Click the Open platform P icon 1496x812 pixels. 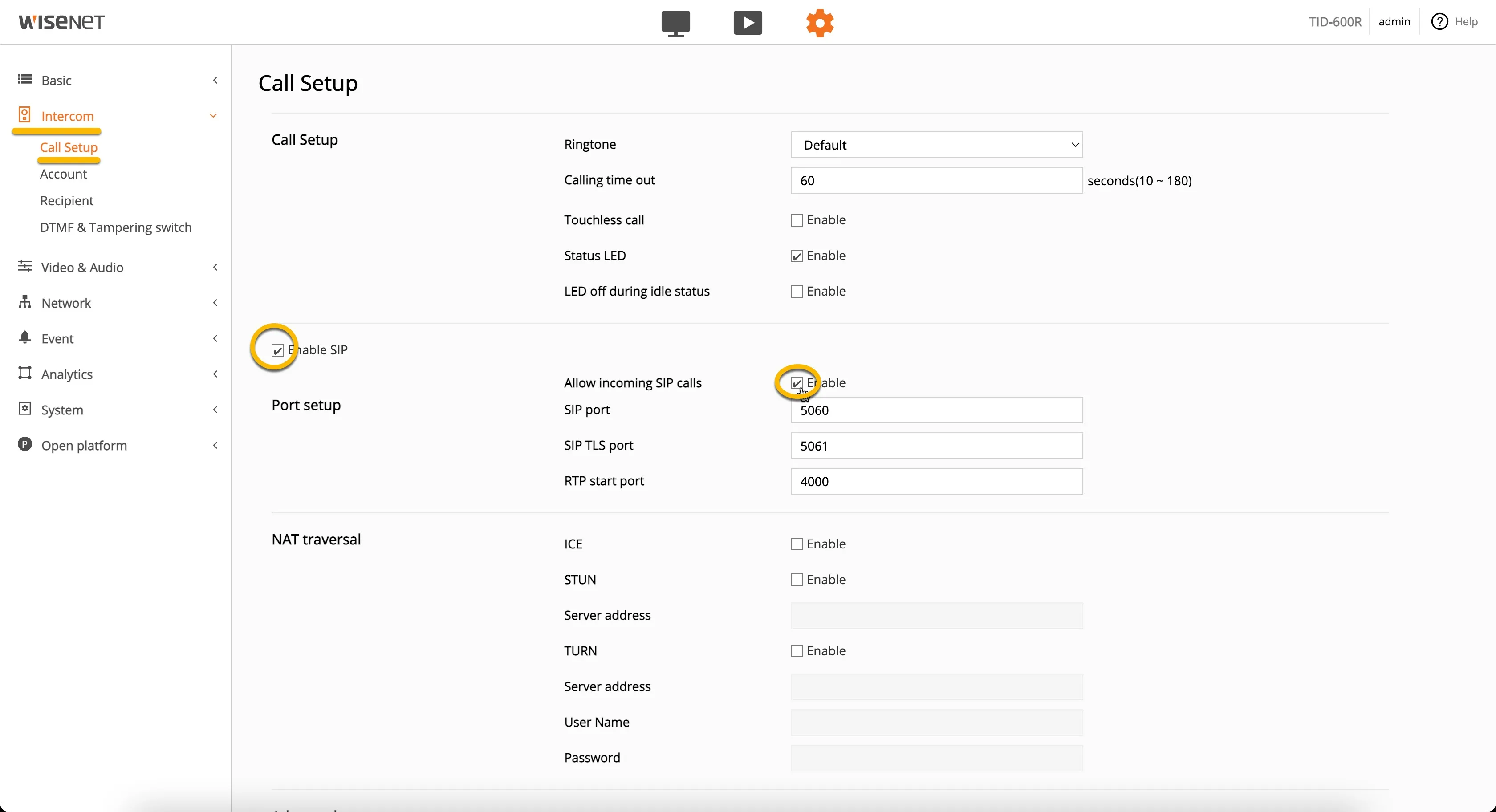pos(24,444)
